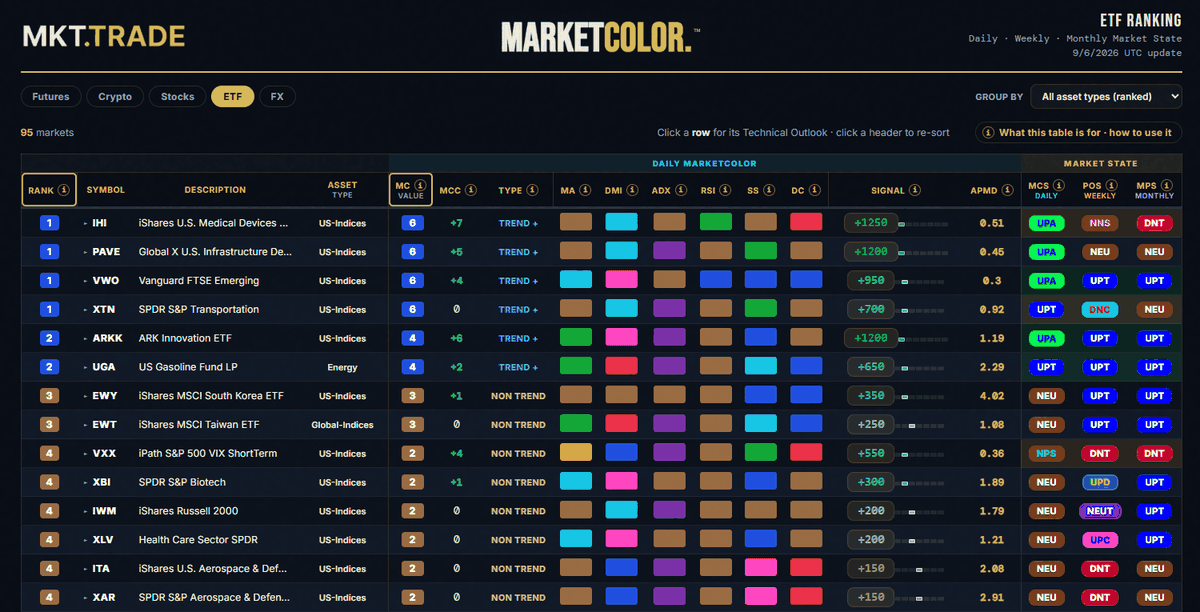Click the info icon beside RANK header
The width and height of the screenshot is (1200, 612).
(64, 190)
